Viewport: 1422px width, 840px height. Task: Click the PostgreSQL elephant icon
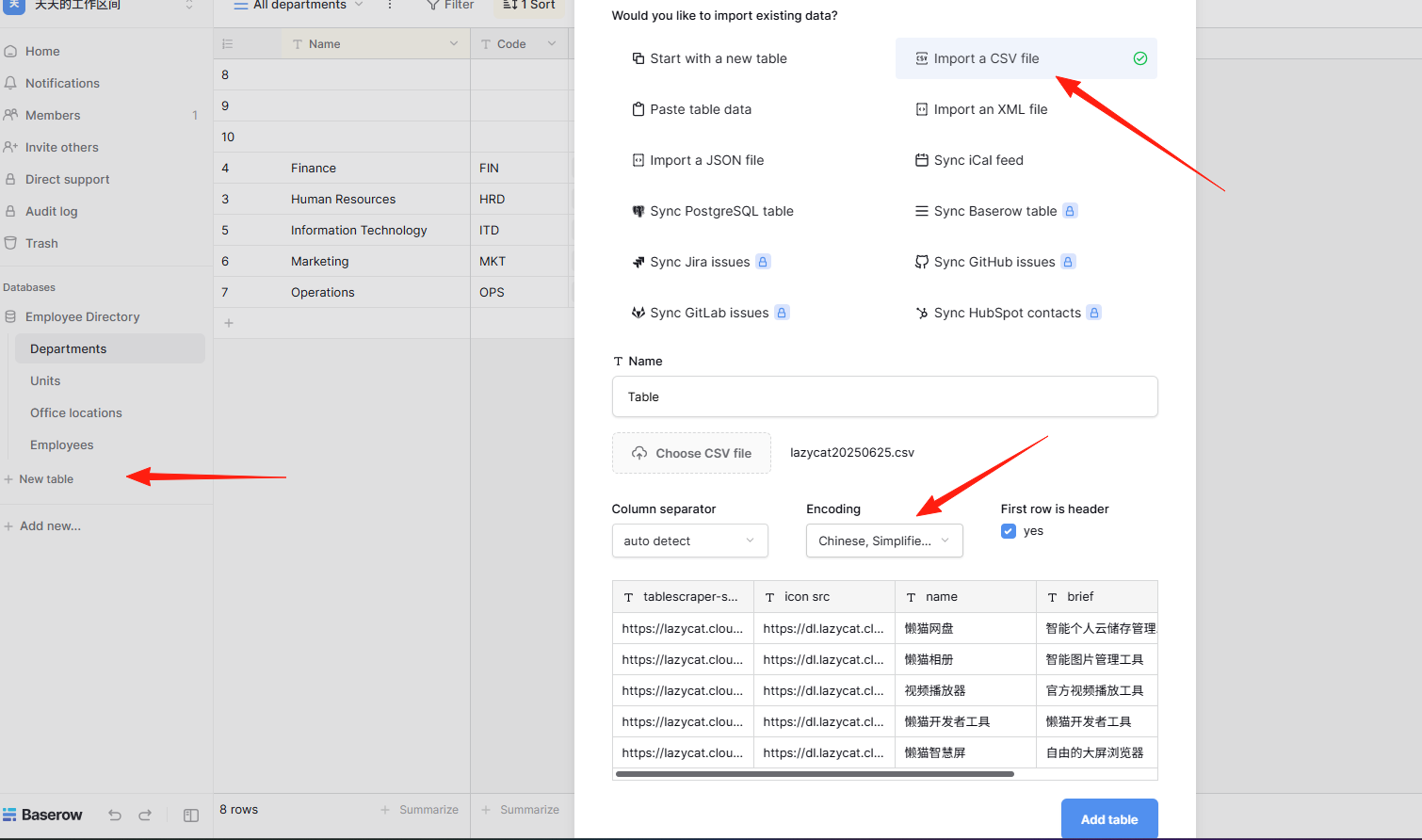[638, 211]
